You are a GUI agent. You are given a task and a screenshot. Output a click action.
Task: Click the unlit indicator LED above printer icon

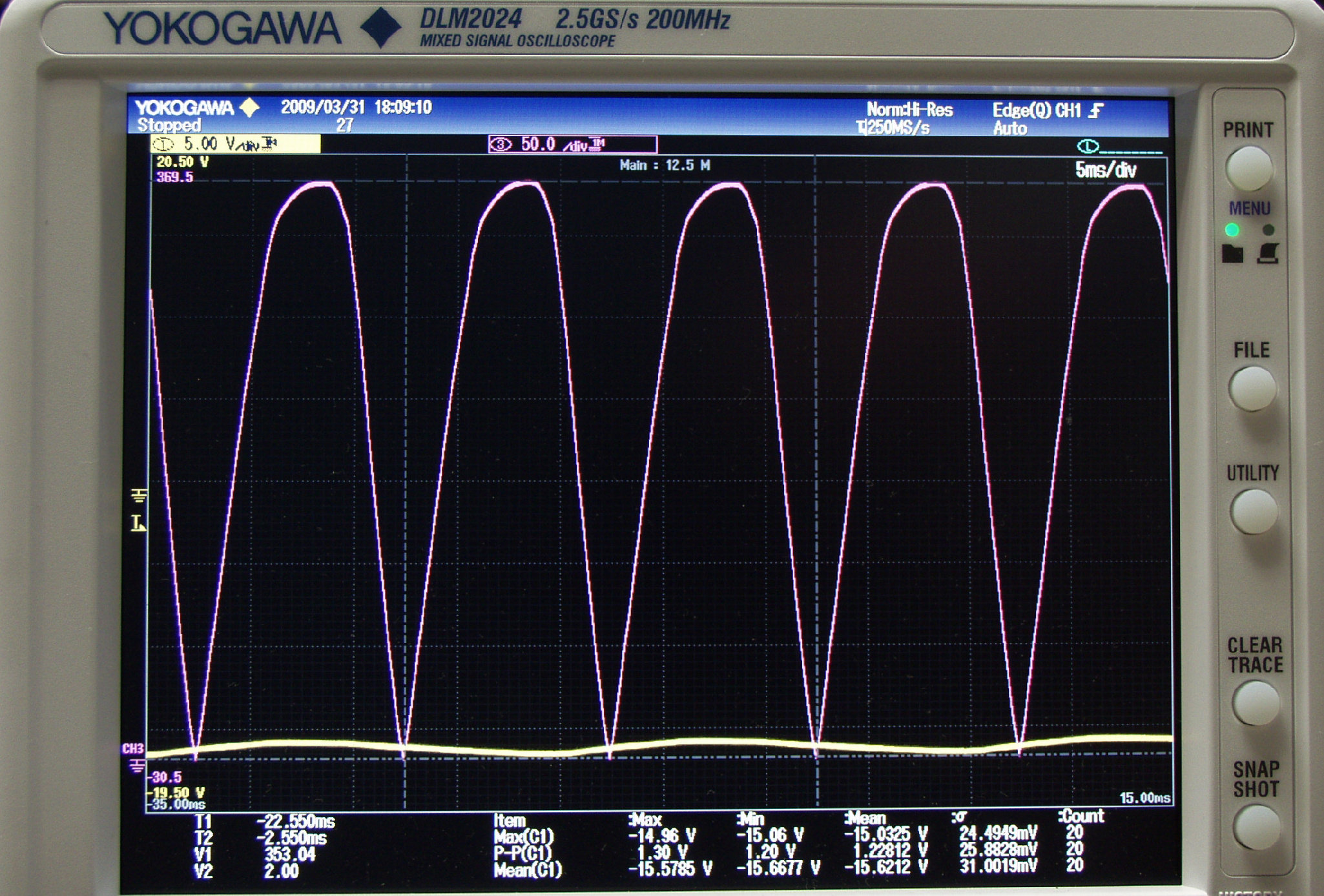click(1268, 230)
